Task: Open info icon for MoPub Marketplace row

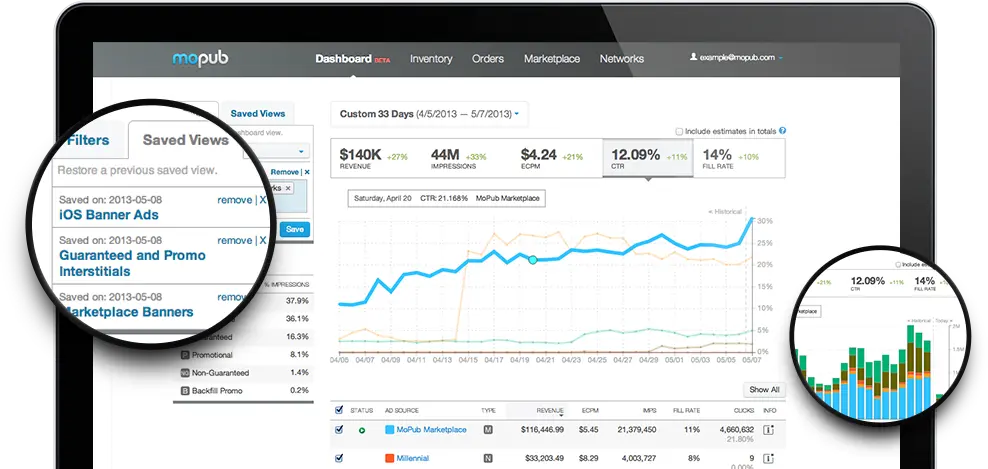Action: tap(768, 430)
